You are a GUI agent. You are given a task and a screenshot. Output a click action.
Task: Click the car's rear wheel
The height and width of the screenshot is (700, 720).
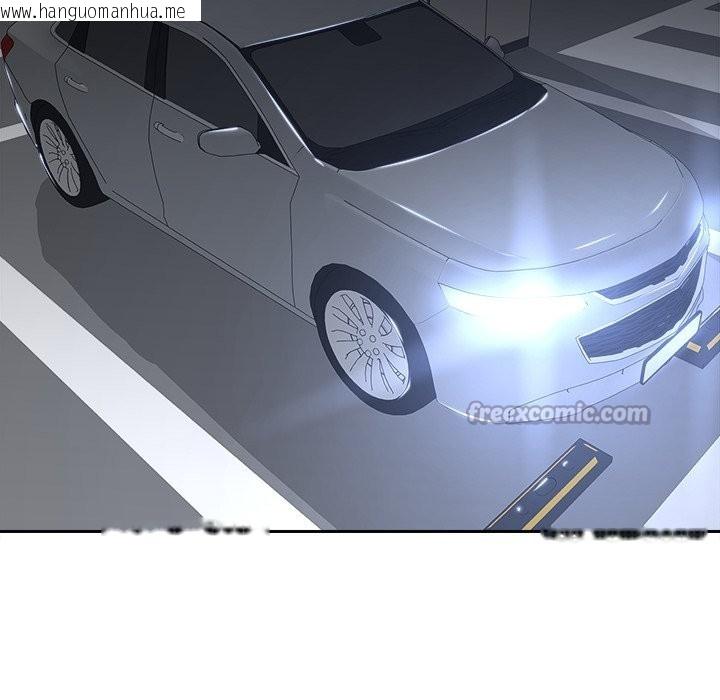(62, 158)
